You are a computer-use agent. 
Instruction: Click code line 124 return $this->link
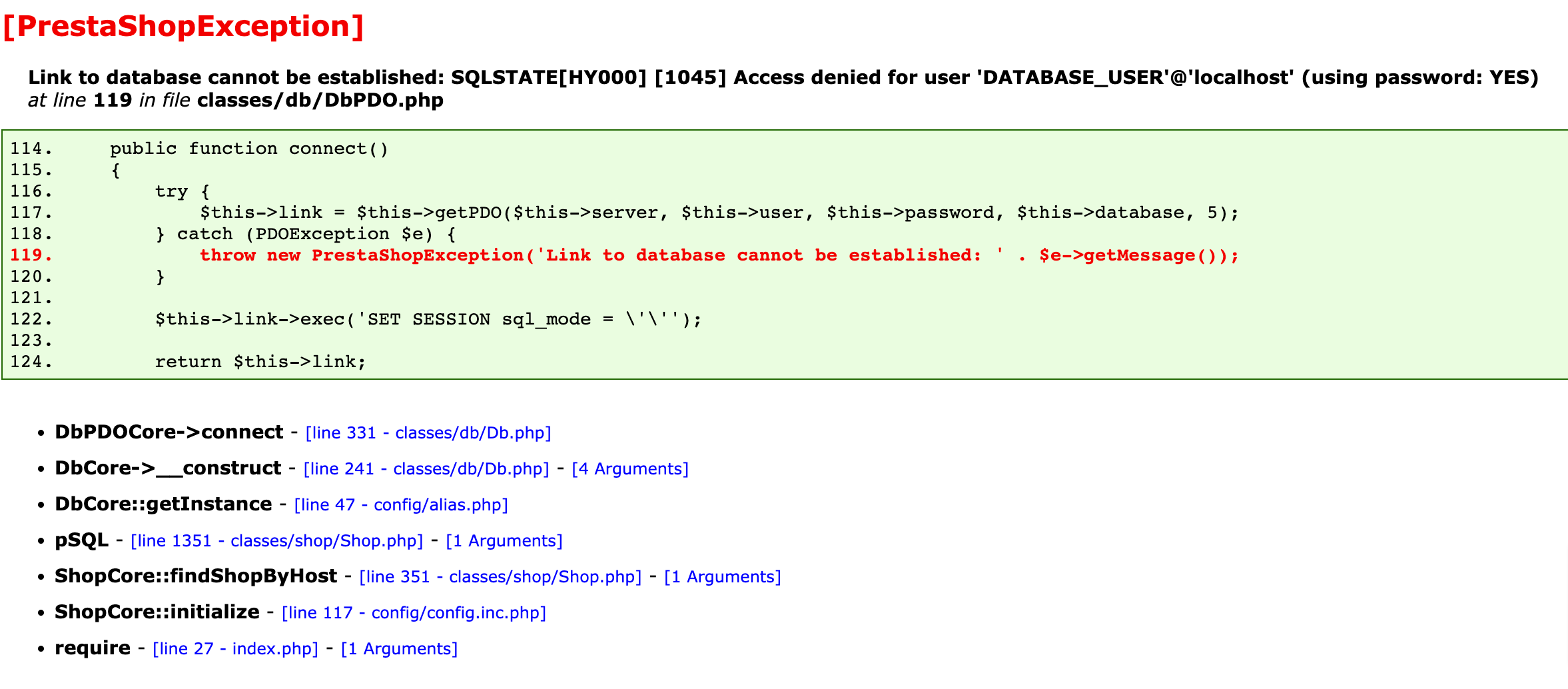260,362
